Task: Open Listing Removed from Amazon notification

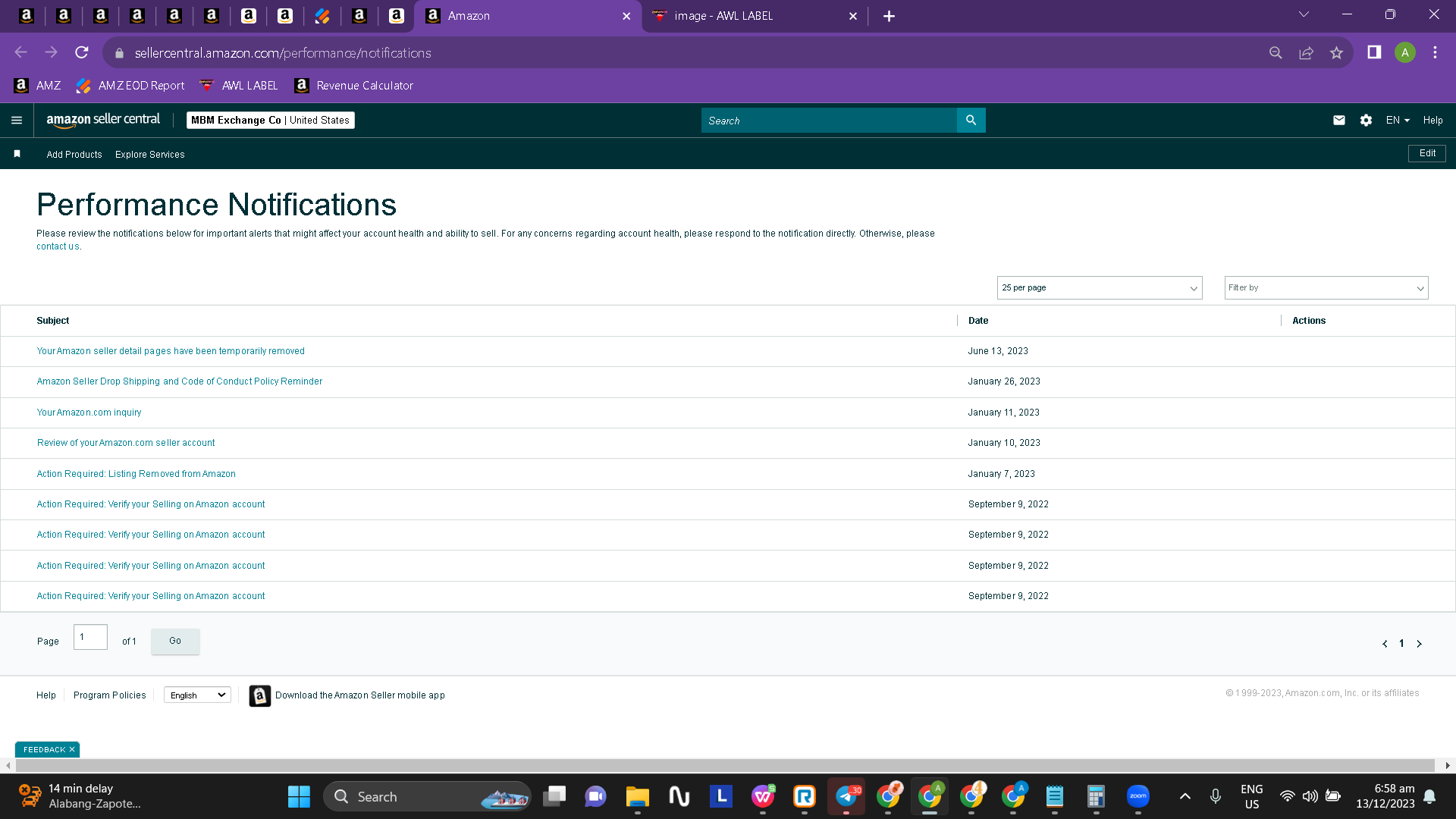Action: 136,474
